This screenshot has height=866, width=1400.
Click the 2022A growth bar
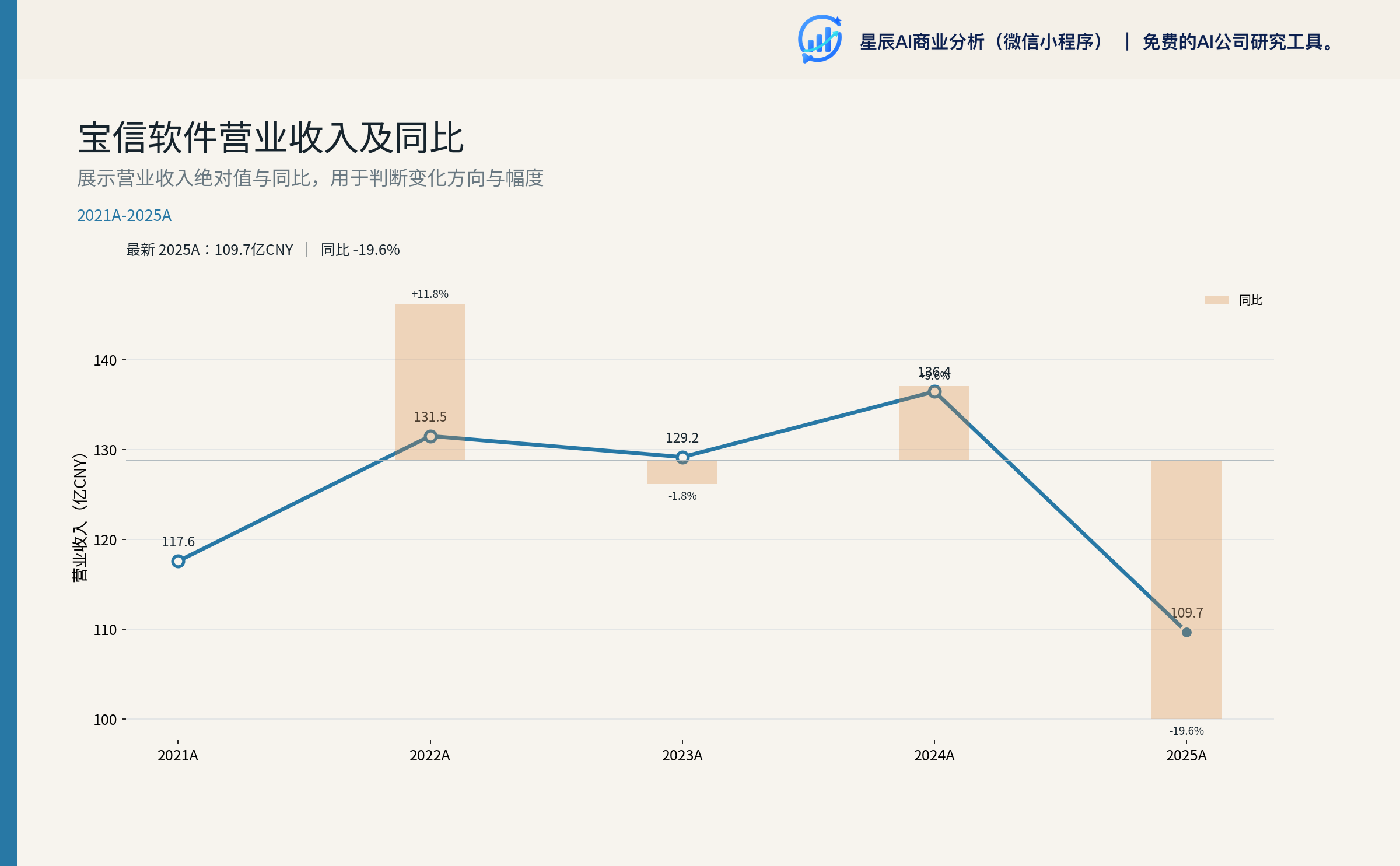(x=430, y=382)
